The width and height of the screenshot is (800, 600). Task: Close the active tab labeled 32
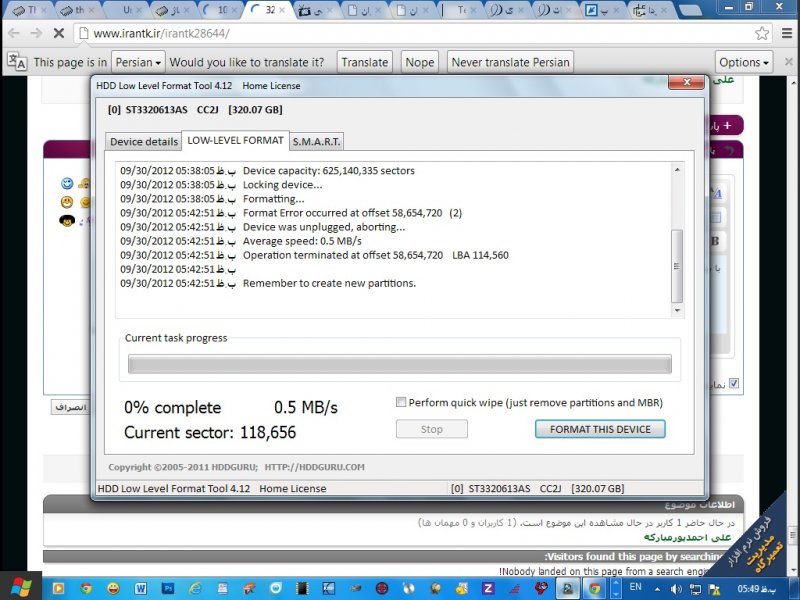coord(282,10)
